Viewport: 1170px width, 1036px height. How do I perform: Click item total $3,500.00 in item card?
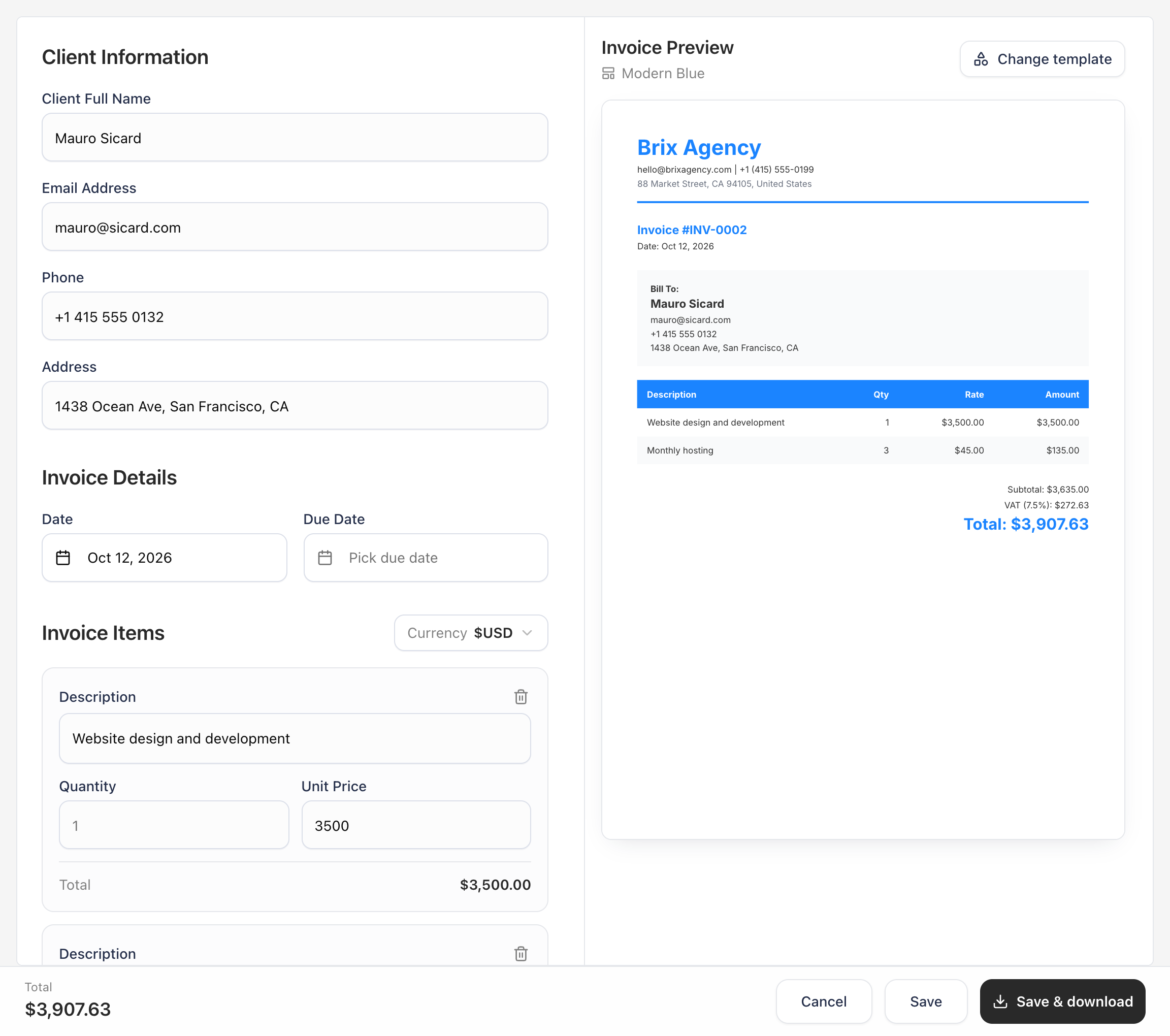(495, 884)
